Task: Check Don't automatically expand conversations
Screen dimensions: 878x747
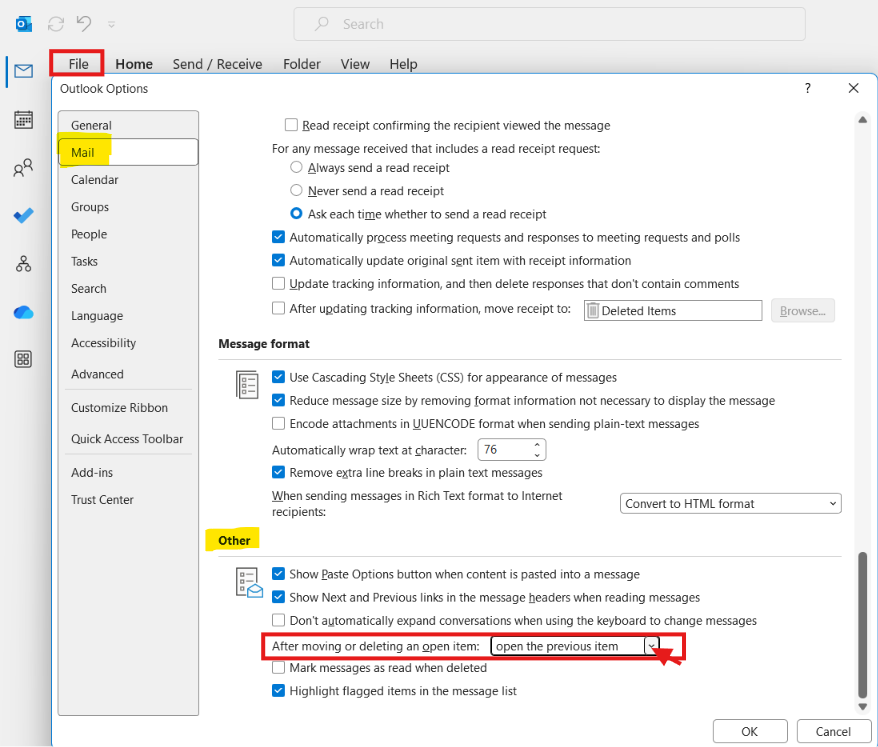Action: [278, 620]
